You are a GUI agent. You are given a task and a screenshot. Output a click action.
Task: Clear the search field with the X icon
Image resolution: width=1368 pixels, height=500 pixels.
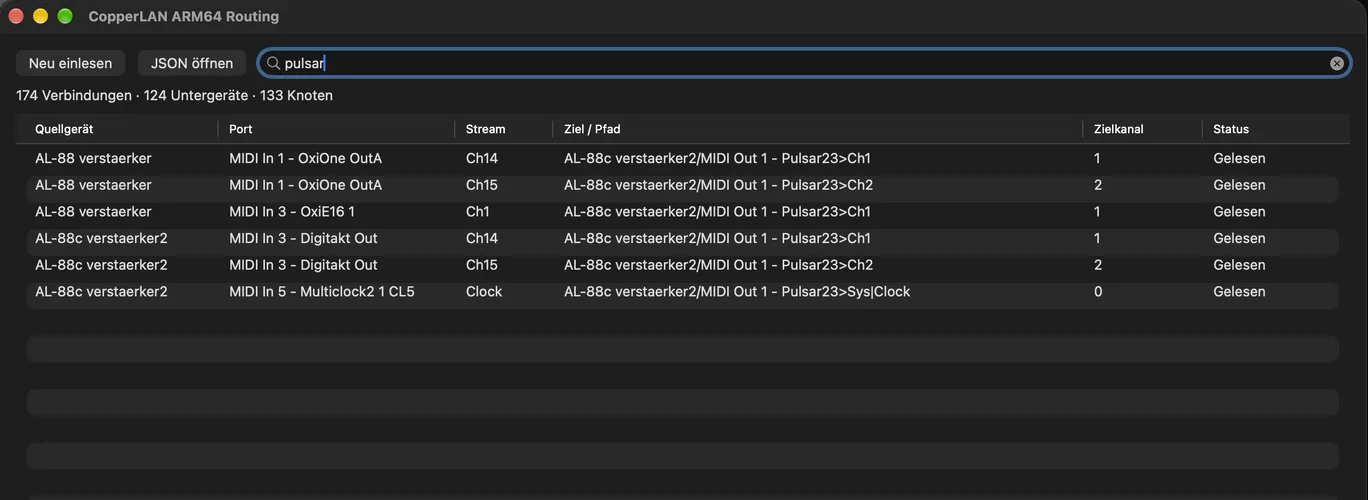click(x=1337, y=63)
